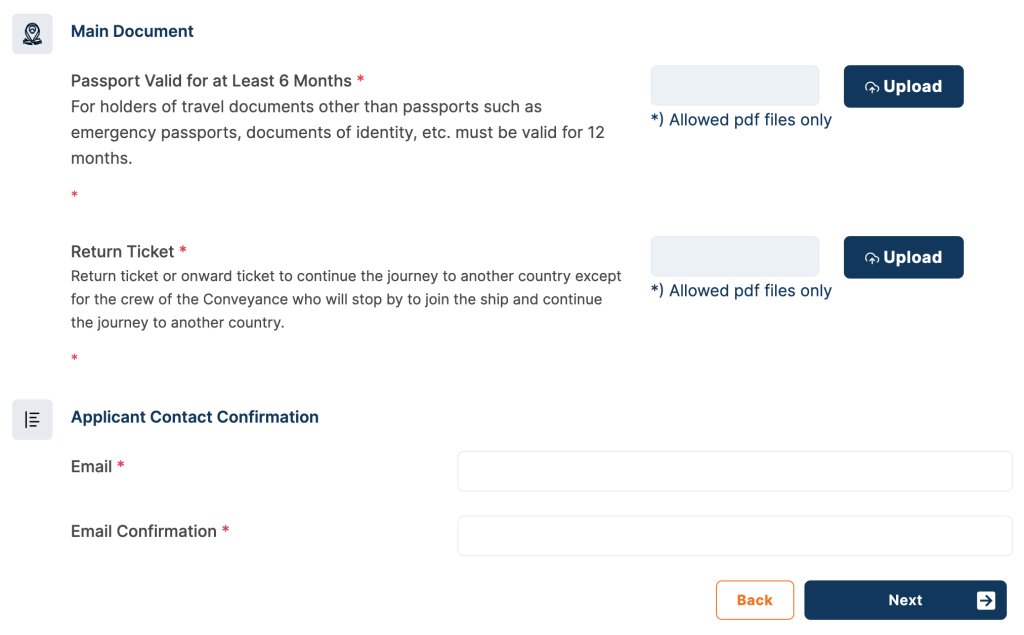Click the cloud icon on passport Upload
Image resolution: width=1024 pixels, height=635 pixels.
click(872, 87)
